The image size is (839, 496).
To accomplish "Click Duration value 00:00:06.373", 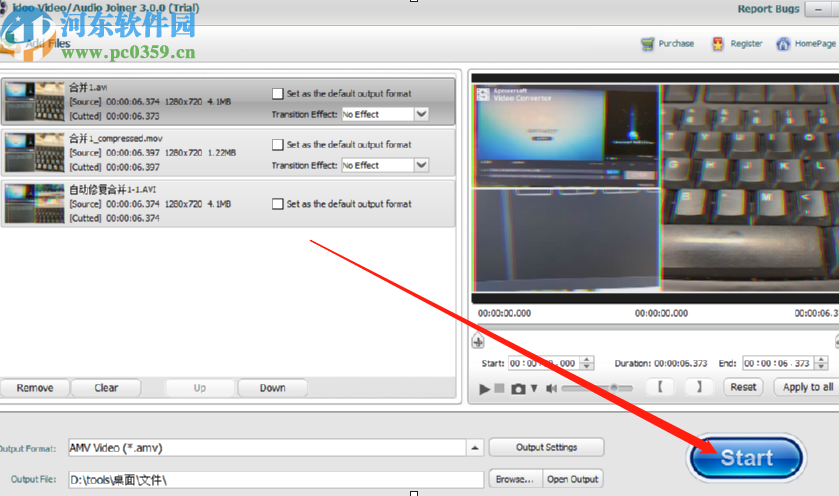I will [680, 363].
